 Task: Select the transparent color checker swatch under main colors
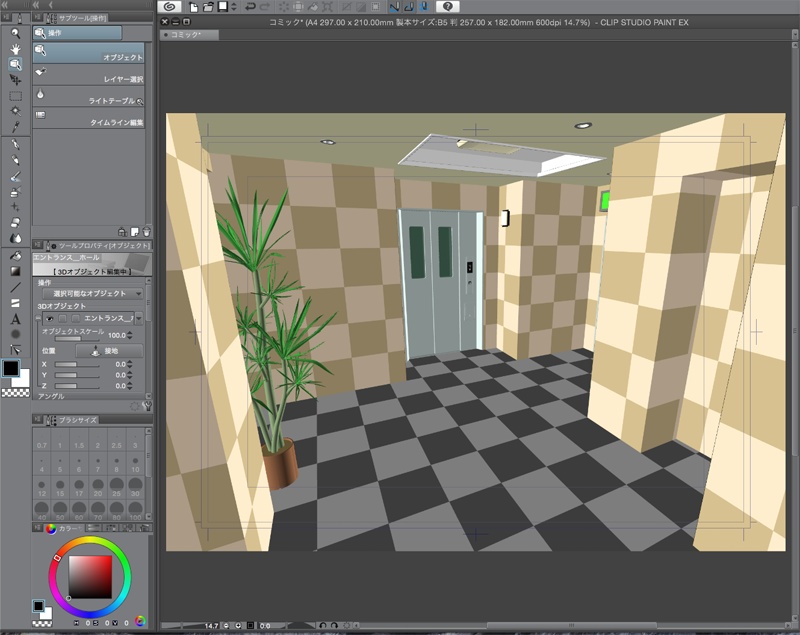pyautogui.click(x=15, y=393)
